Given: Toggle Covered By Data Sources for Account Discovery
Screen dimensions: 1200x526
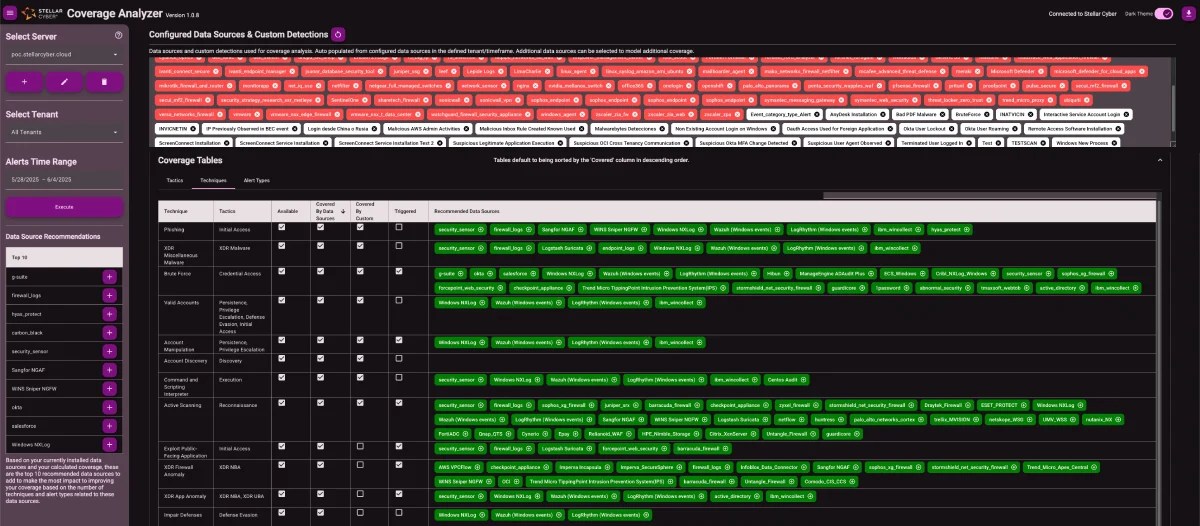Looking at the screenshot, I should [320, 359].
